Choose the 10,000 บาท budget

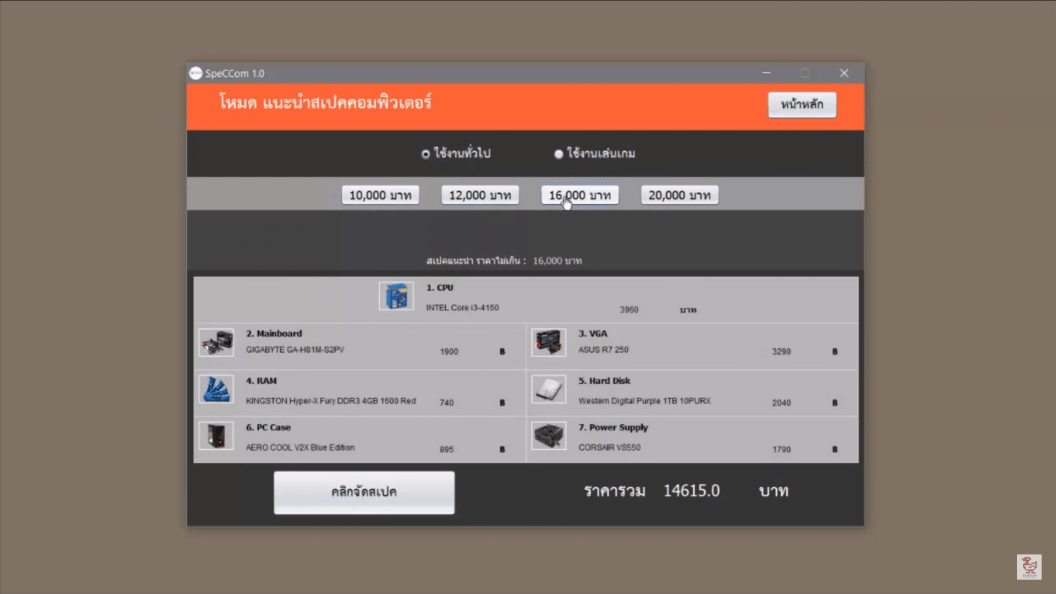point(380,195)
